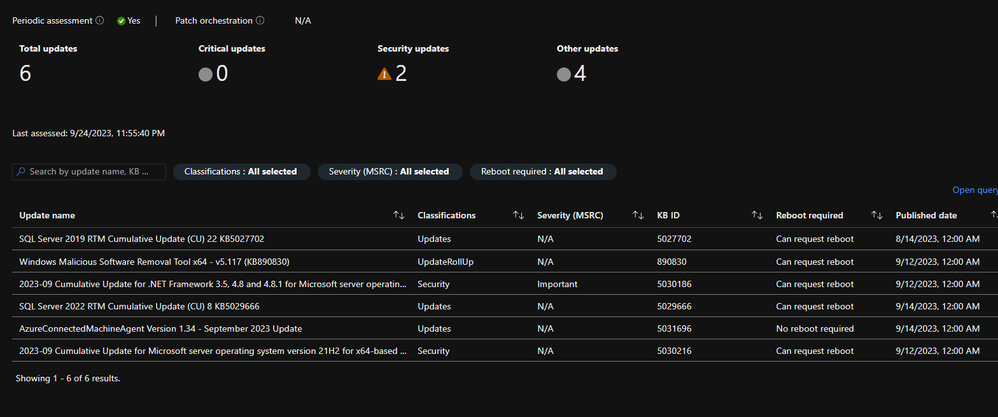
Task: Click the Critical updates count 0
Action: [x=221, y=74]
